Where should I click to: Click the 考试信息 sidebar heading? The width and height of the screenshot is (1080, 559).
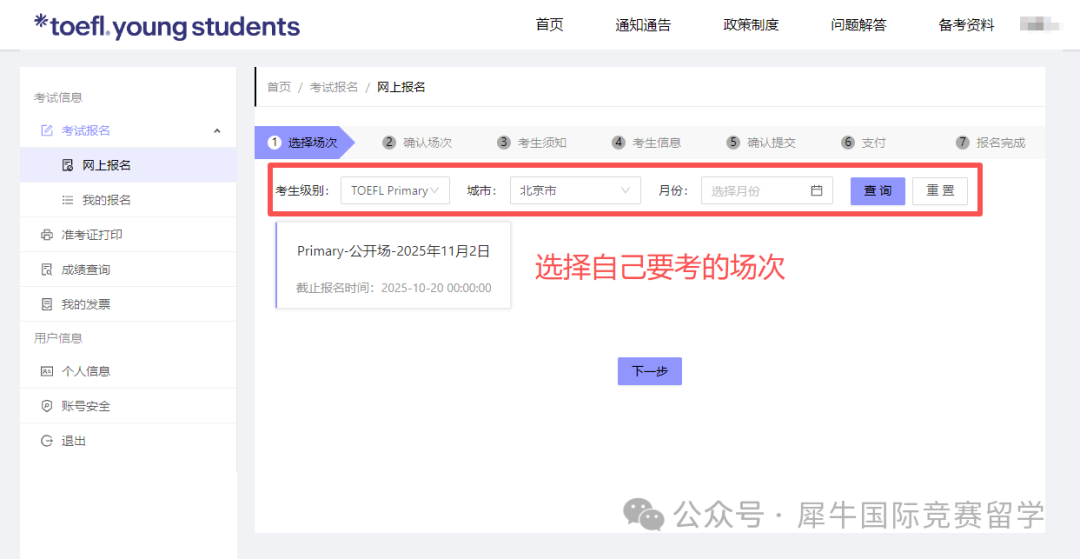click(59, 98)
